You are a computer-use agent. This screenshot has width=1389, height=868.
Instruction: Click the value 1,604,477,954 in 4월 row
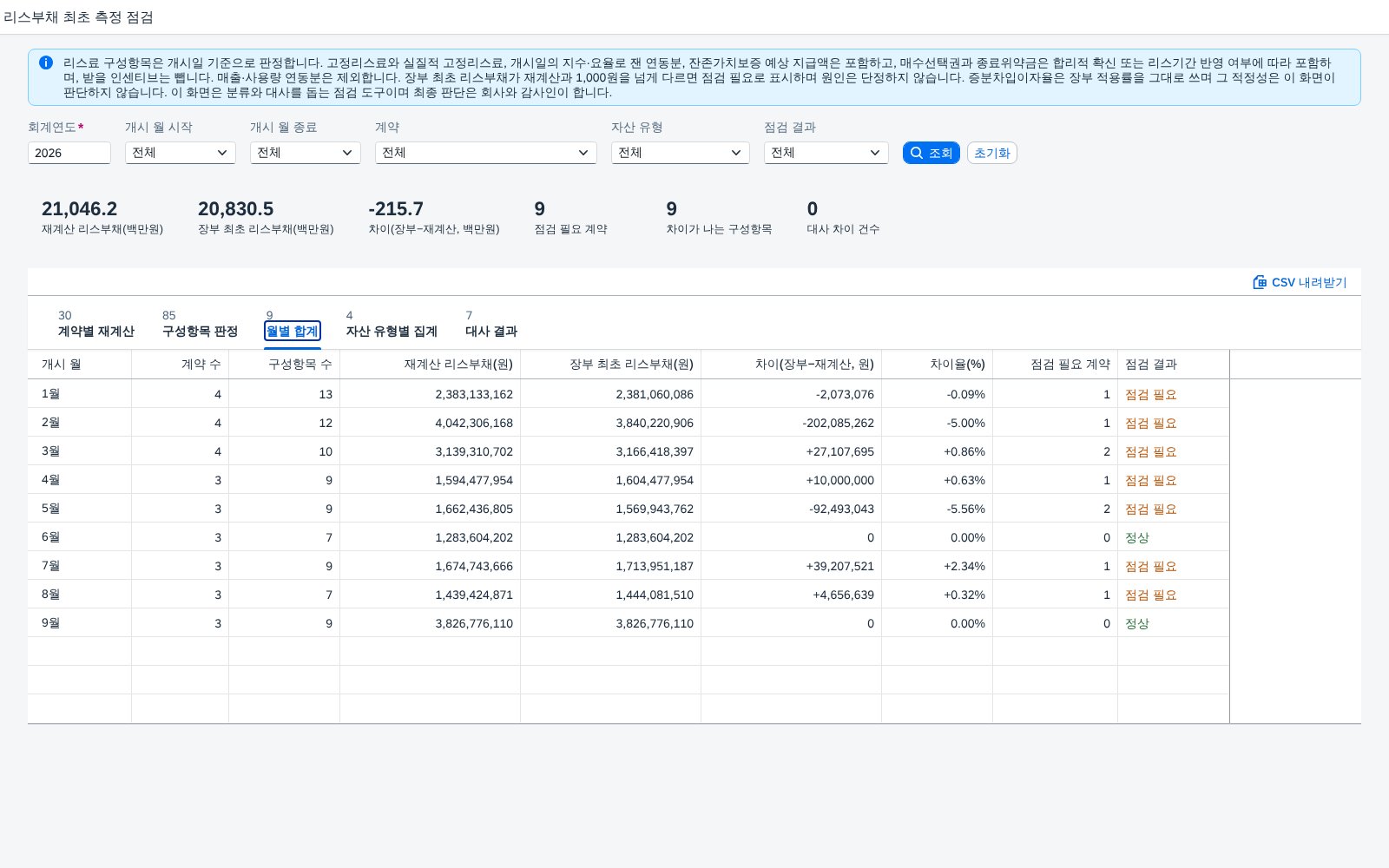(x=655, y=480)
